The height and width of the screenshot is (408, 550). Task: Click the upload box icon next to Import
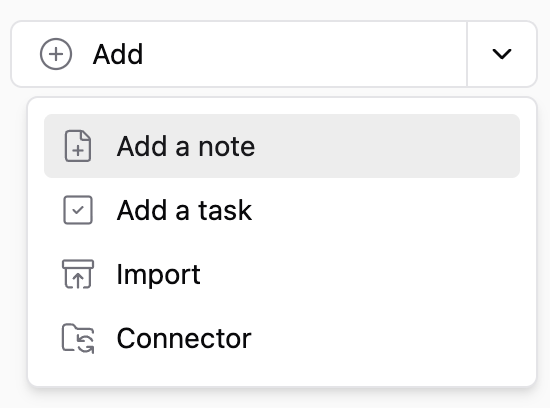[78, 274]
